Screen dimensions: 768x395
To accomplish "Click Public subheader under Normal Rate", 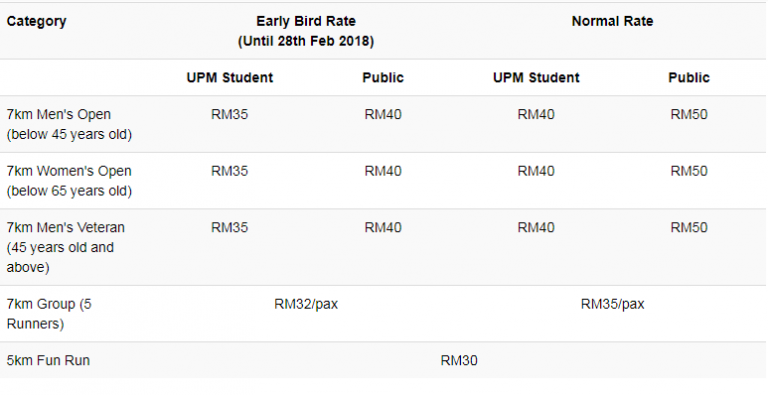I will [x=689, y=78].
